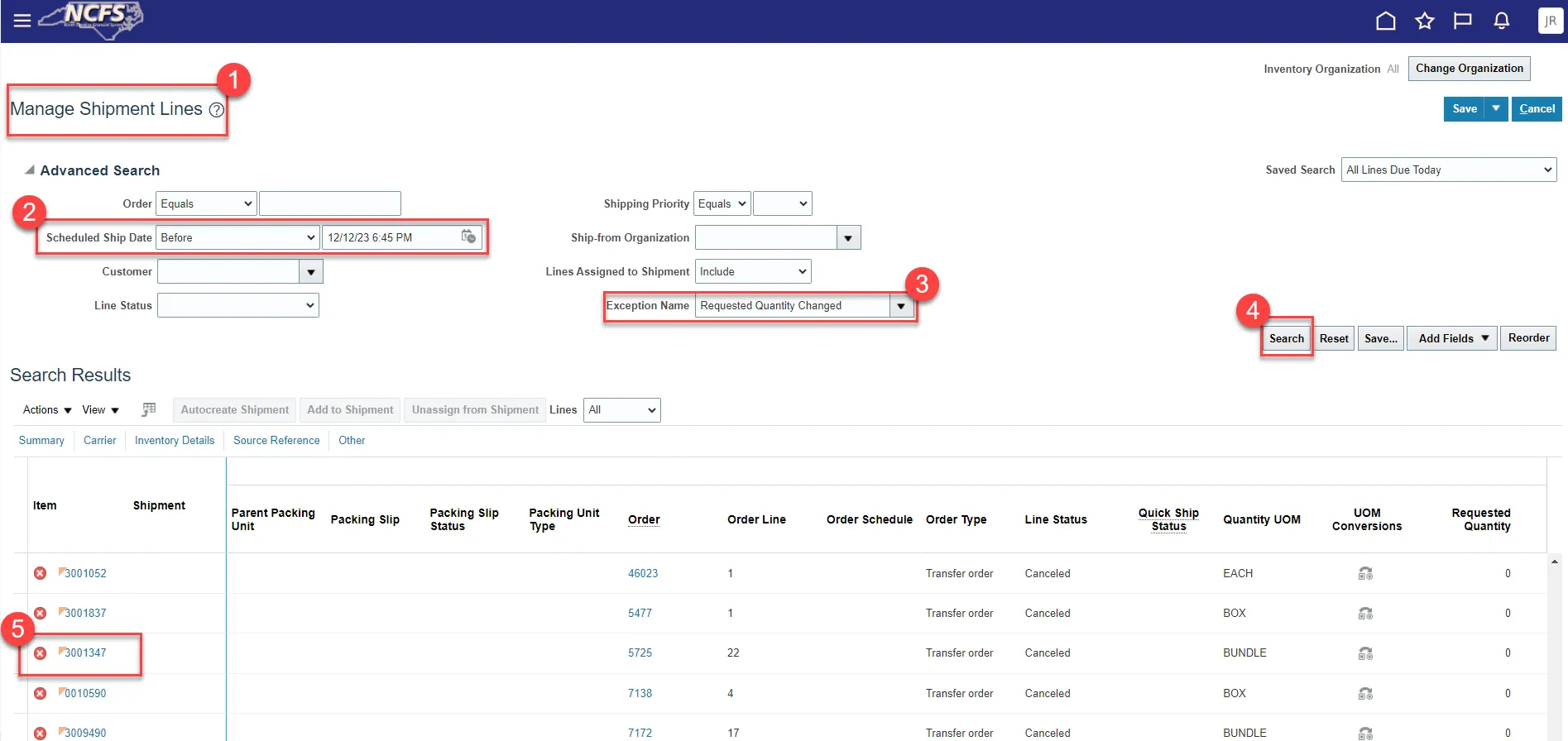This screenshot has height=741, width=1568.
Task: Open the help icon beside Manage Shipment Lines
Action: 217,110
